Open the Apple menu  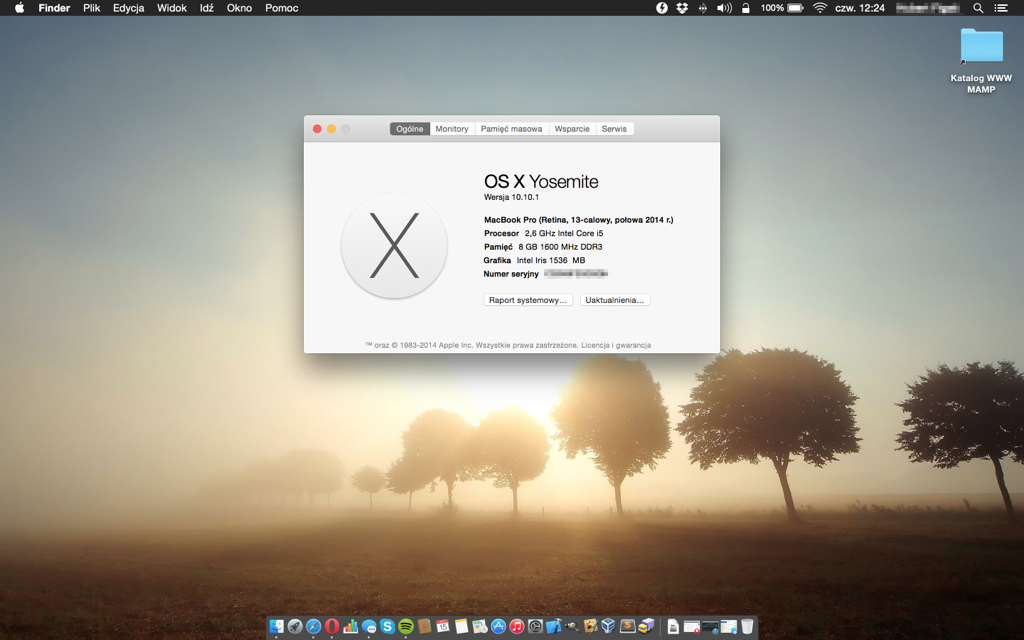[x=20, y=8]
